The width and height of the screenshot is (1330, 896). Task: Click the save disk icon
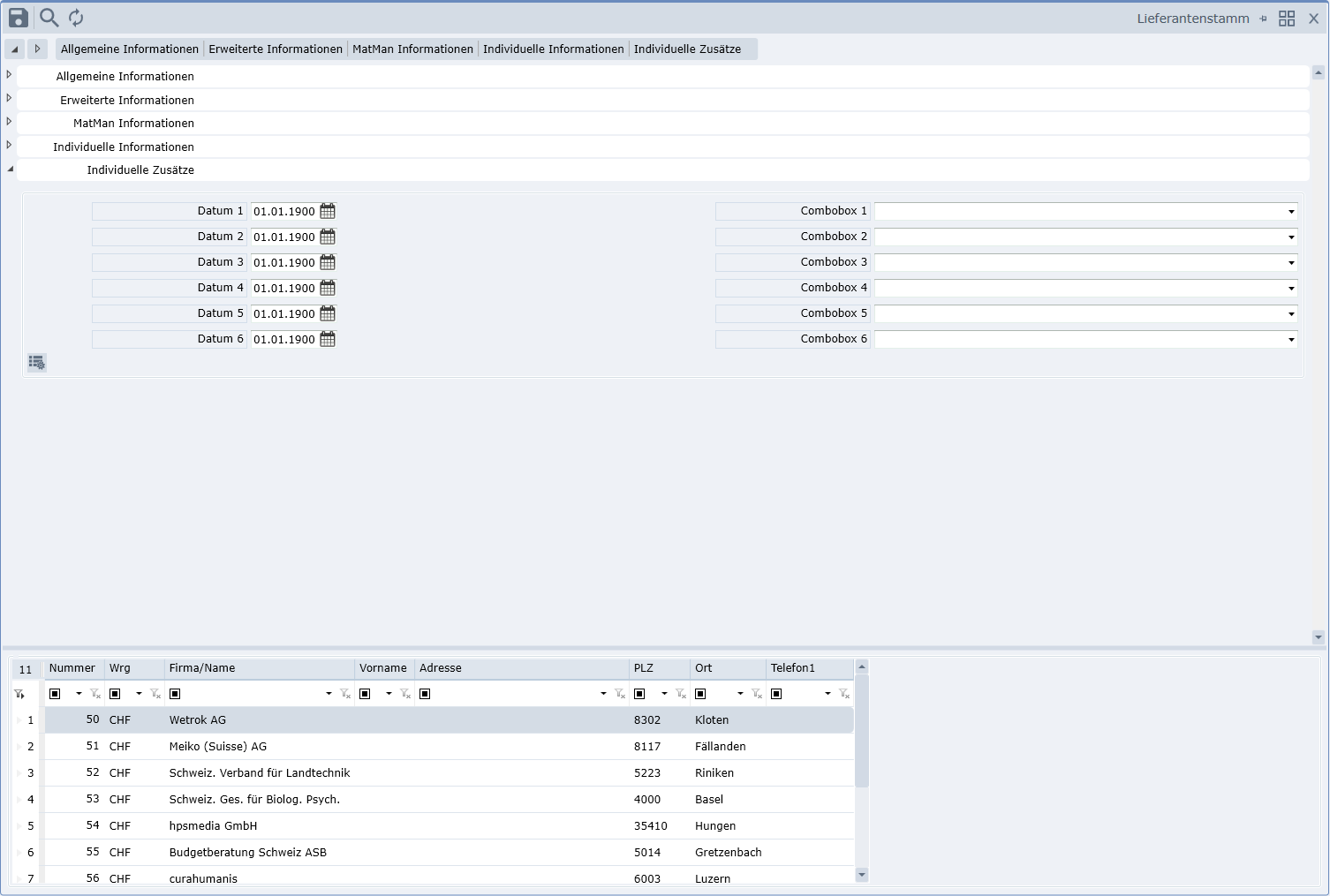point(19,18)
